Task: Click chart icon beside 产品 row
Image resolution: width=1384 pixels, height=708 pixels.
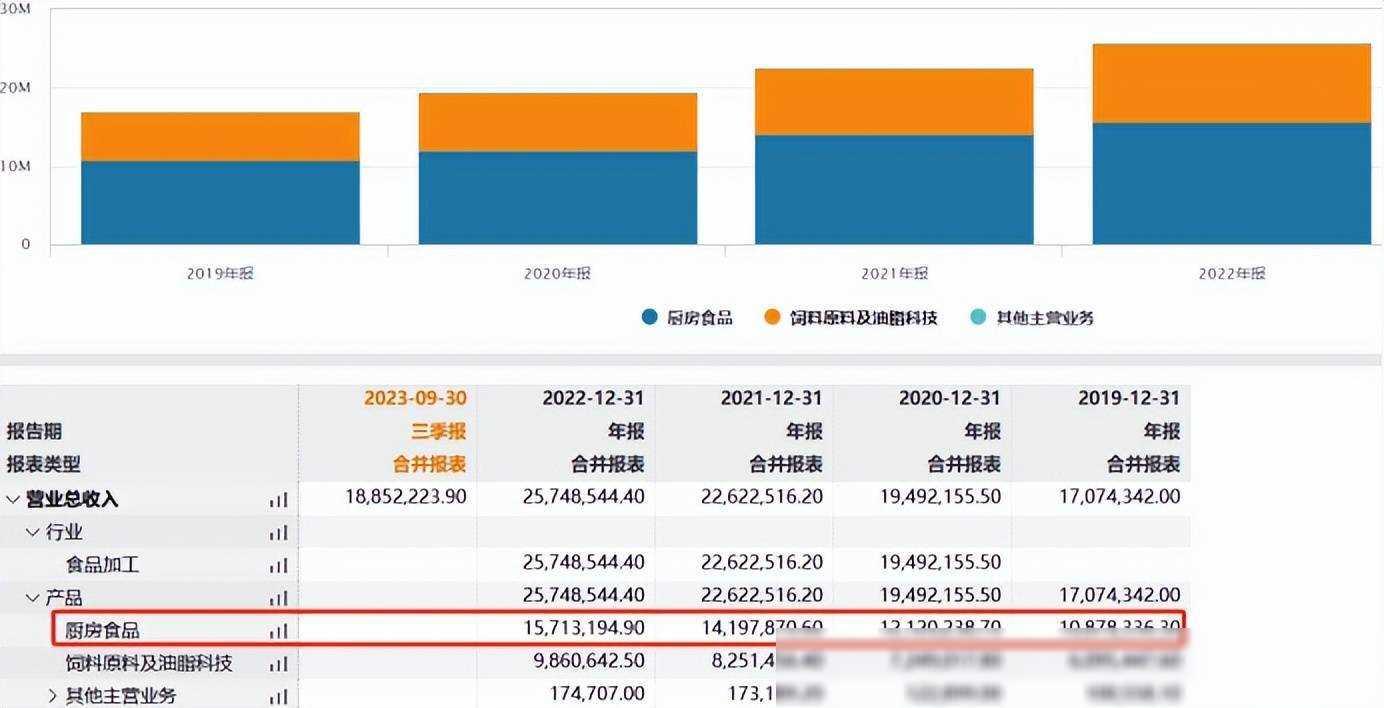Action: tap(278, 599)
